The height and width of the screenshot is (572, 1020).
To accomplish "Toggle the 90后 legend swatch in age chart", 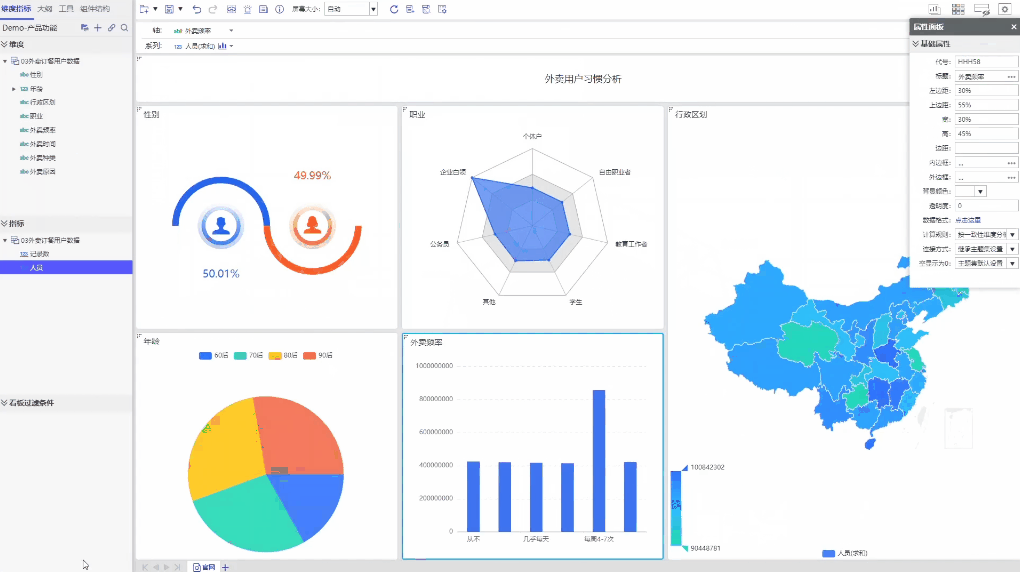I will (x=309, y=355).
